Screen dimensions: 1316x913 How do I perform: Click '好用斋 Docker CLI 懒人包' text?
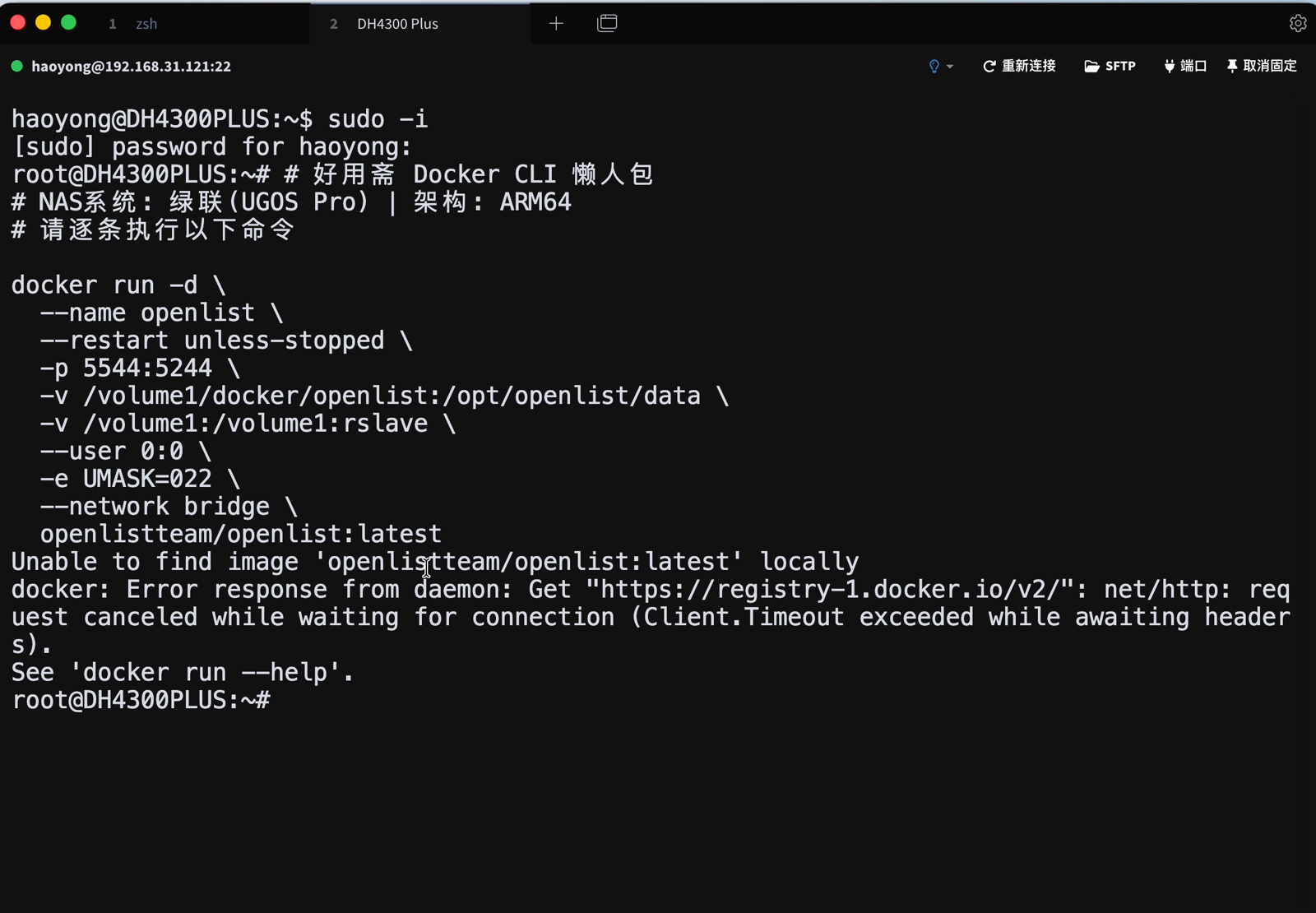483,174
